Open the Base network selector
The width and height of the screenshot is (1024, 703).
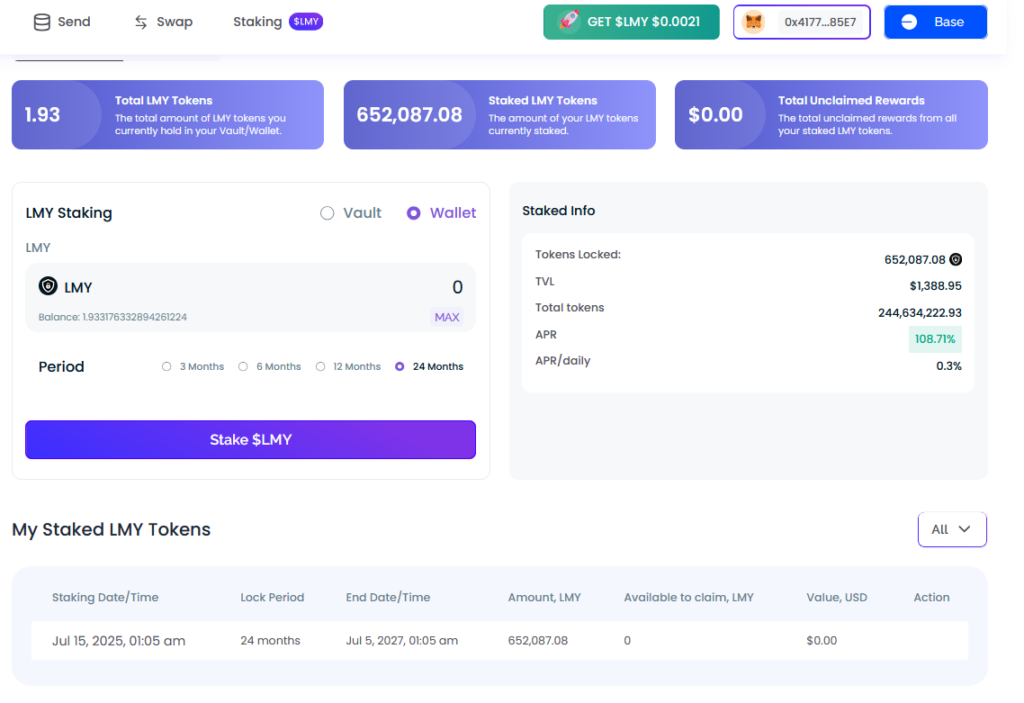[935, 22]
